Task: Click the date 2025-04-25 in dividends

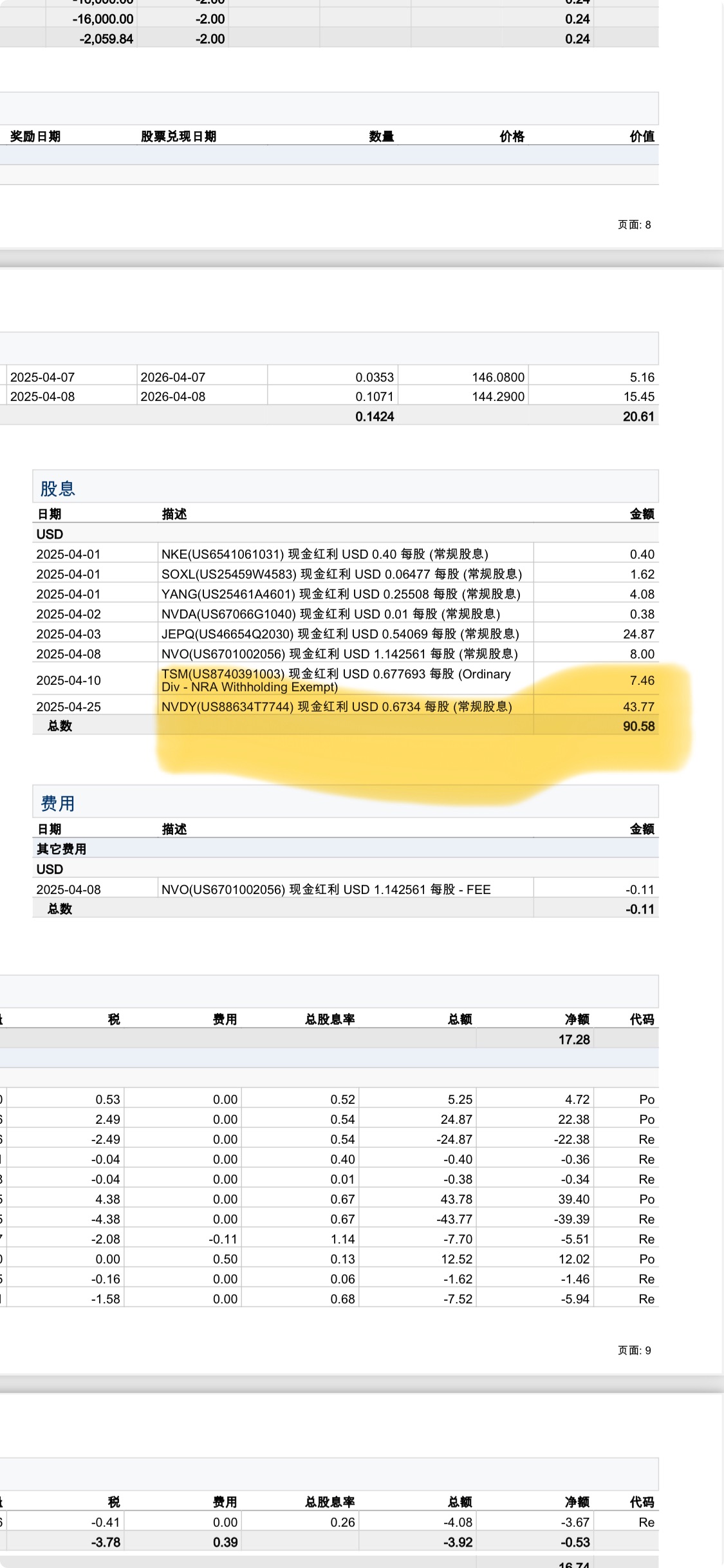Action: [x=68, y=707]
